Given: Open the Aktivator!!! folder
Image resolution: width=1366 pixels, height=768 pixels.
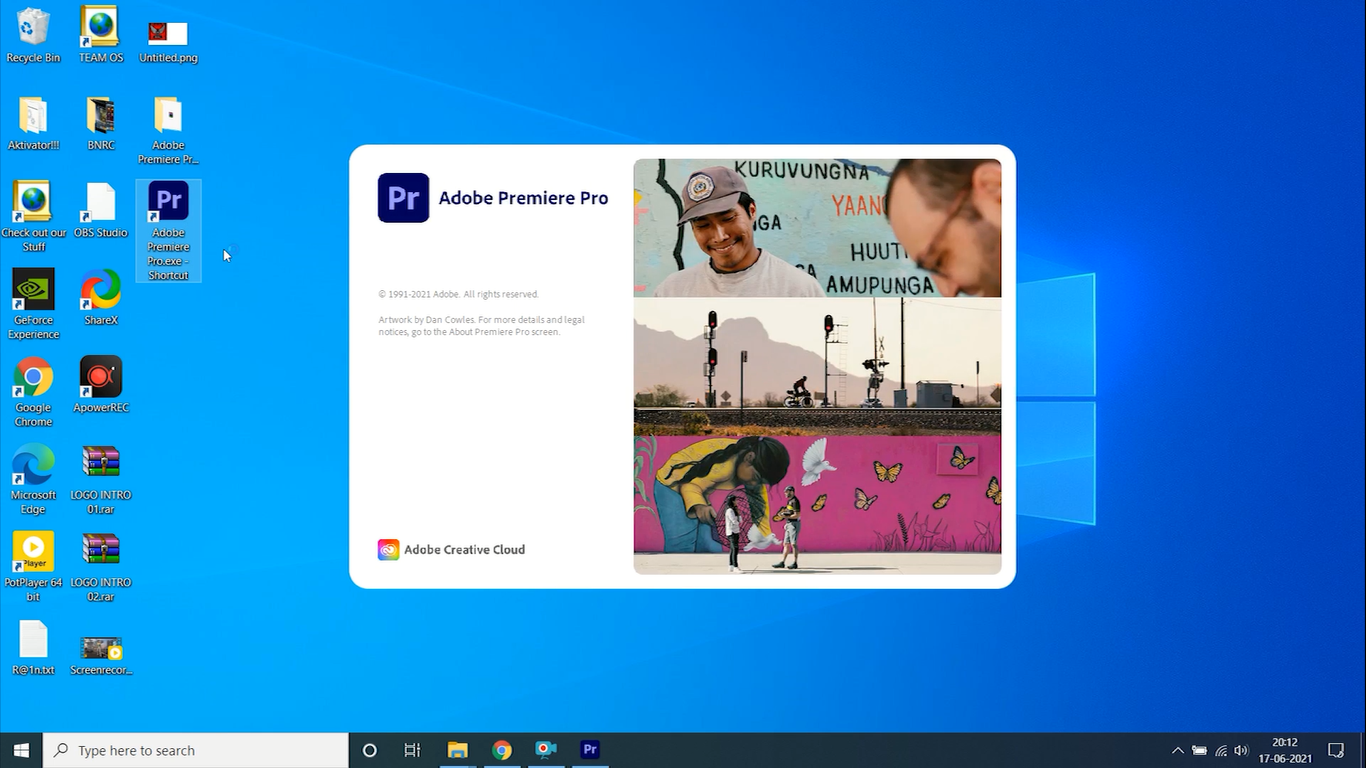Looking at the screenshot, I should tap(33, 123).
